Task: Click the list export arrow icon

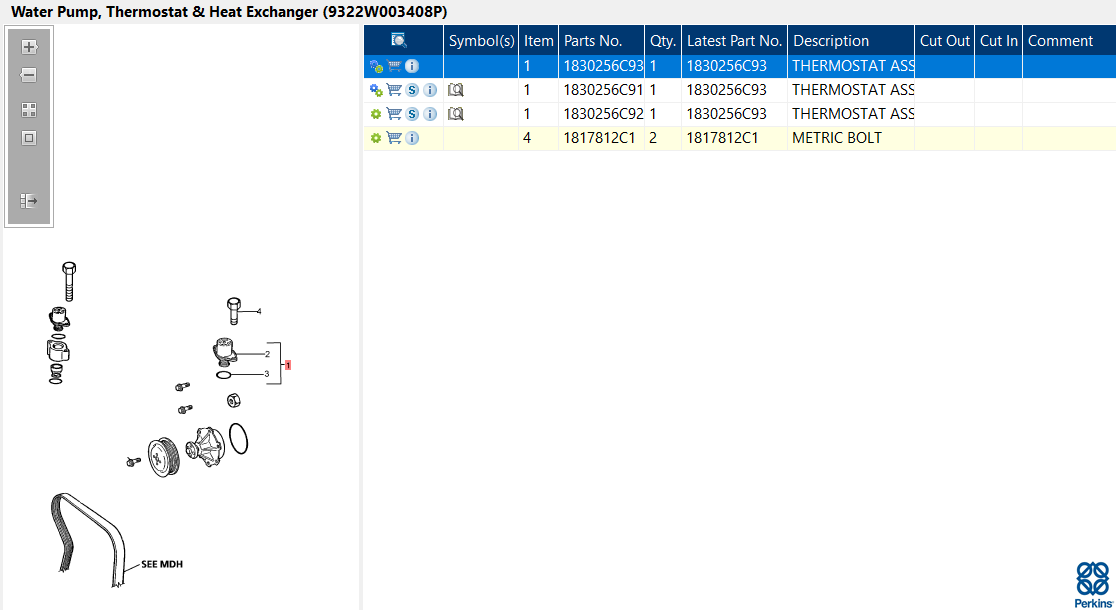Action: pyautogui.click(x=29, y=201)
